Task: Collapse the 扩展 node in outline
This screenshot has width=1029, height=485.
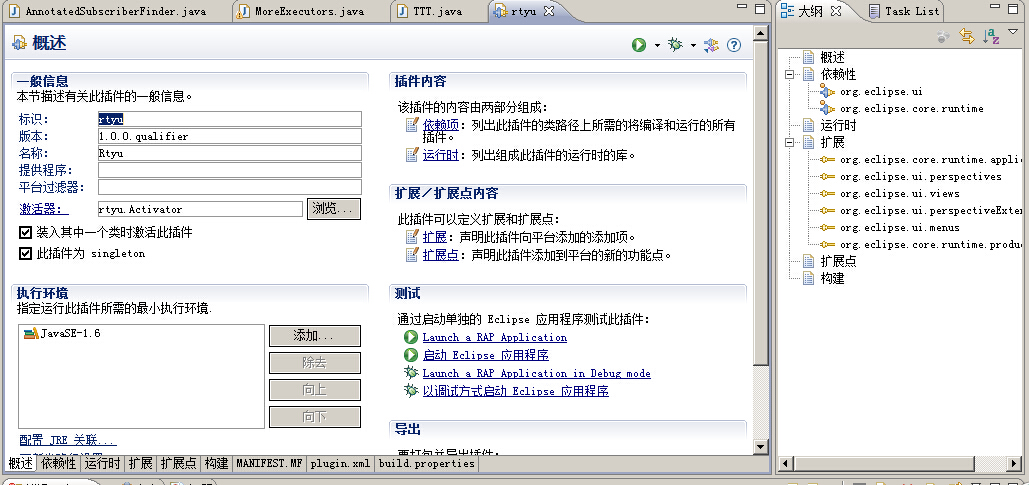Action: (790, 142)
